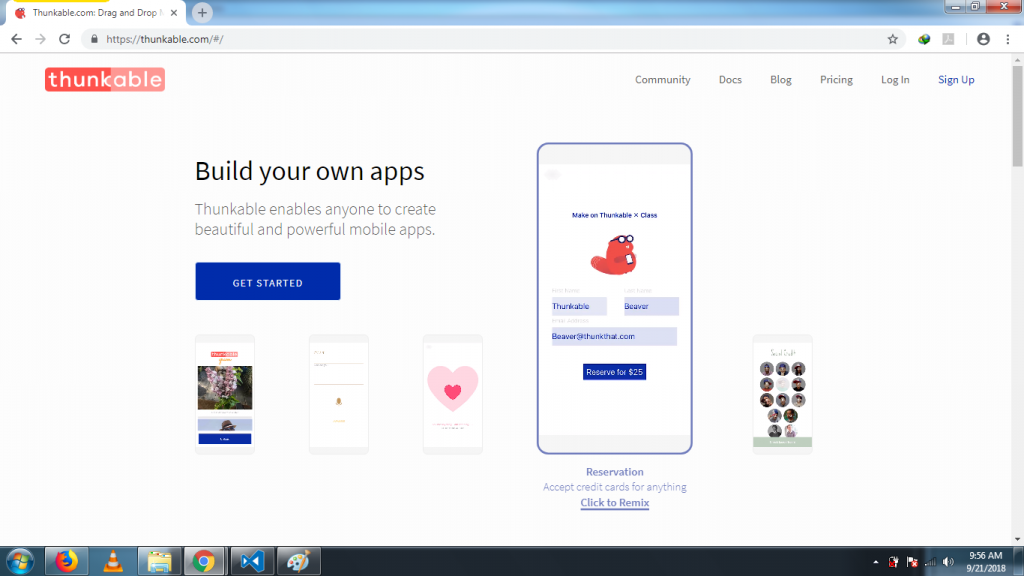Open the Community page

tap(662, 80)
